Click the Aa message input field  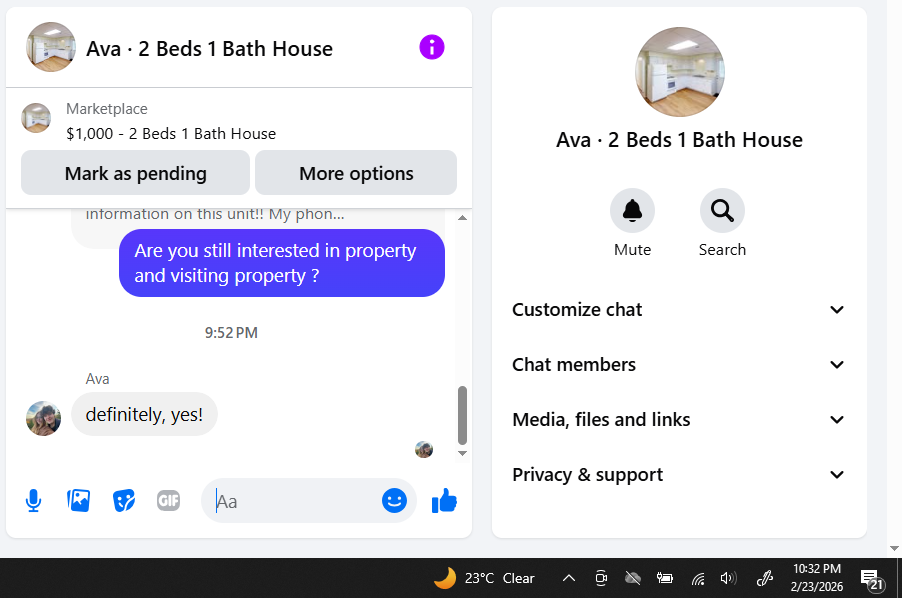(293, 501)
